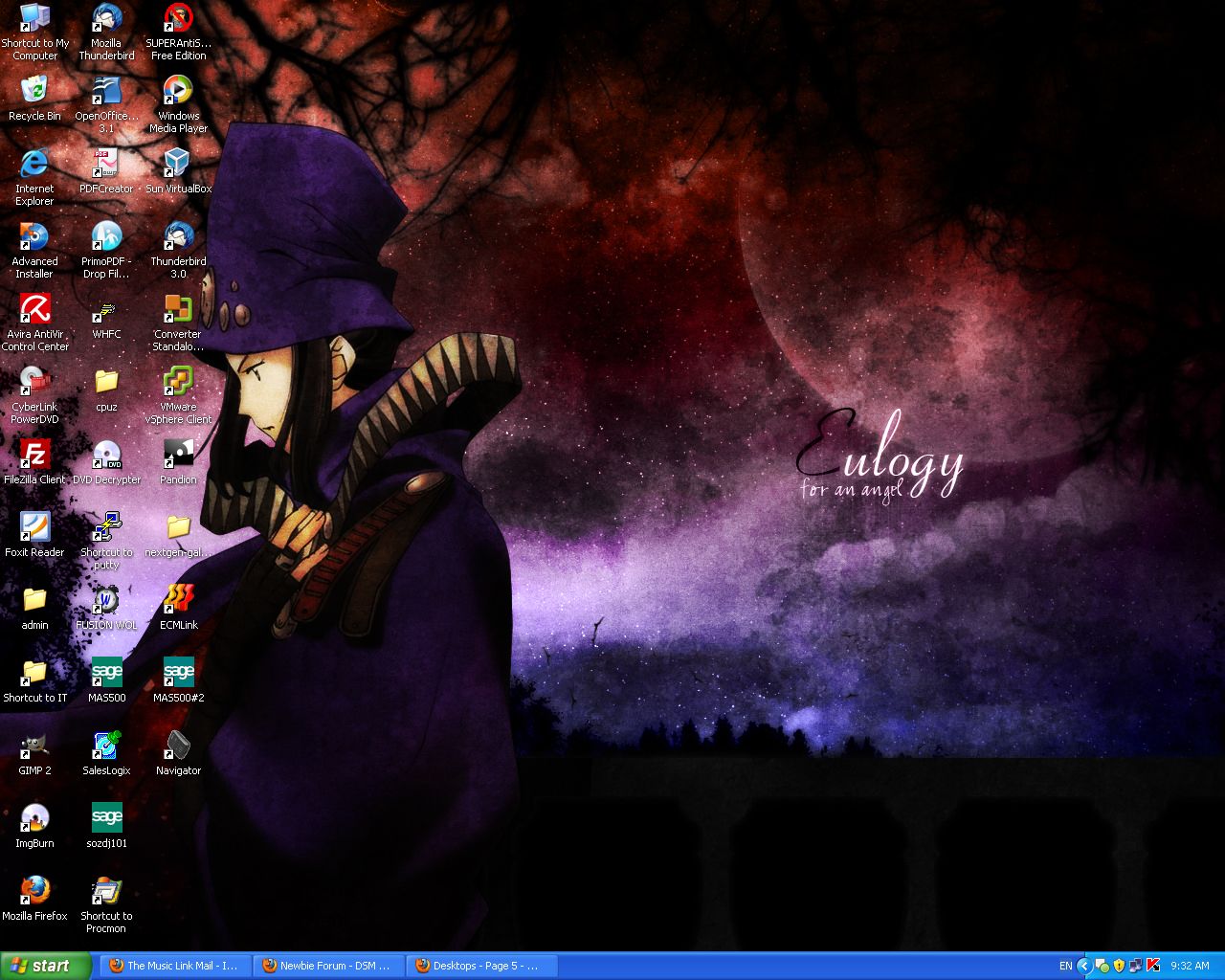Select the Navigator desktop icon
Image resolution: width=1225 pixels, height=980 pixels.
178,753
